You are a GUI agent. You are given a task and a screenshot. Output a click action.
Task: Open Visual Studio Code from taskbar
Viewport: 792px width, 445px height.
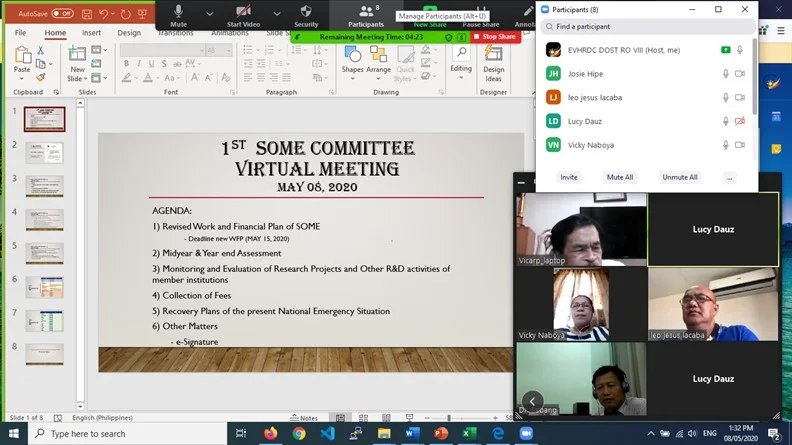click(x=327, y=433)
